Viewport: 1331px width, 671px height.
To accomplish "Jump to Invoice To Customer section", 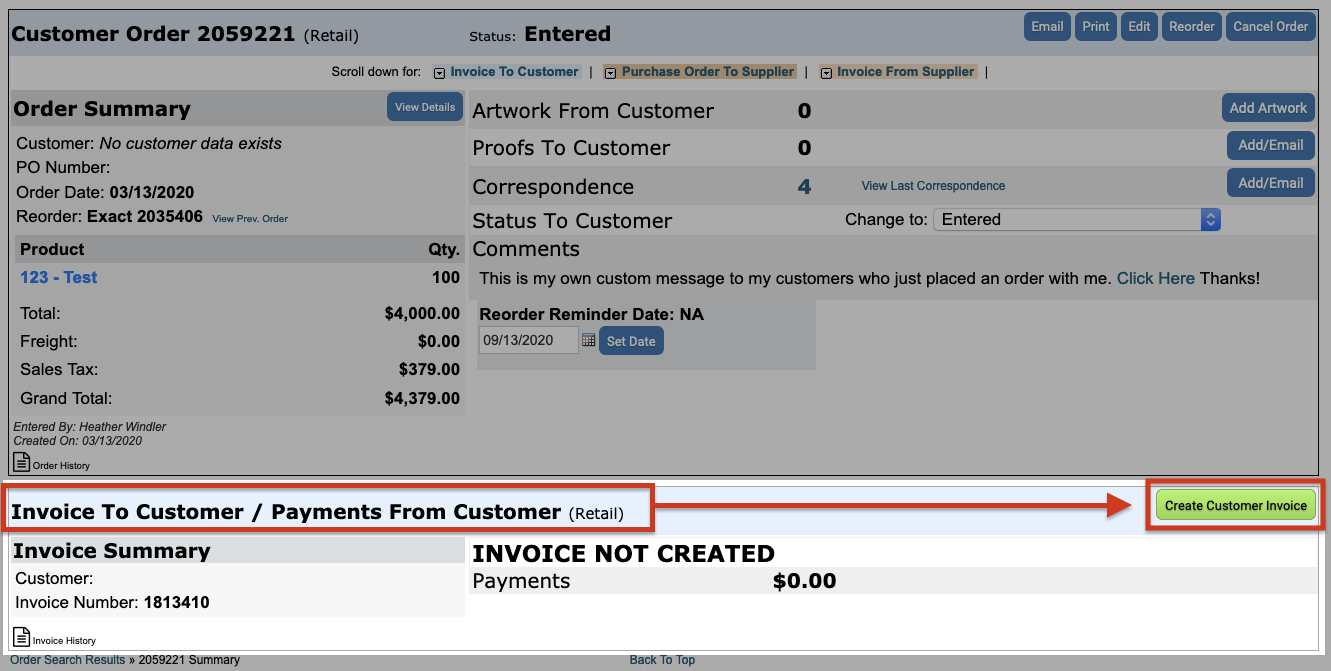I will [x=514, y=72].
